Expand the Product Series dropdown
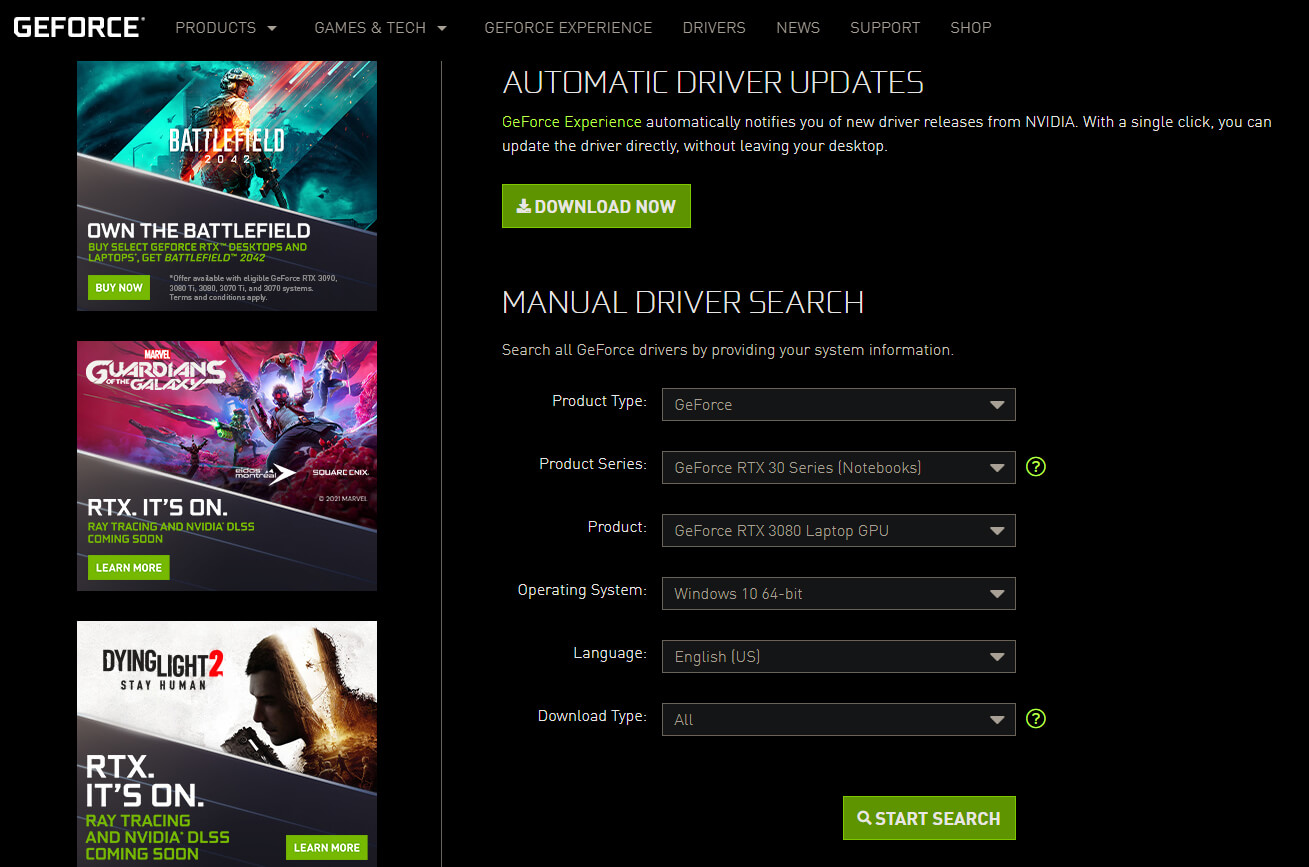The width and height of the screenshot is (1309, 867). coord(838,467)
